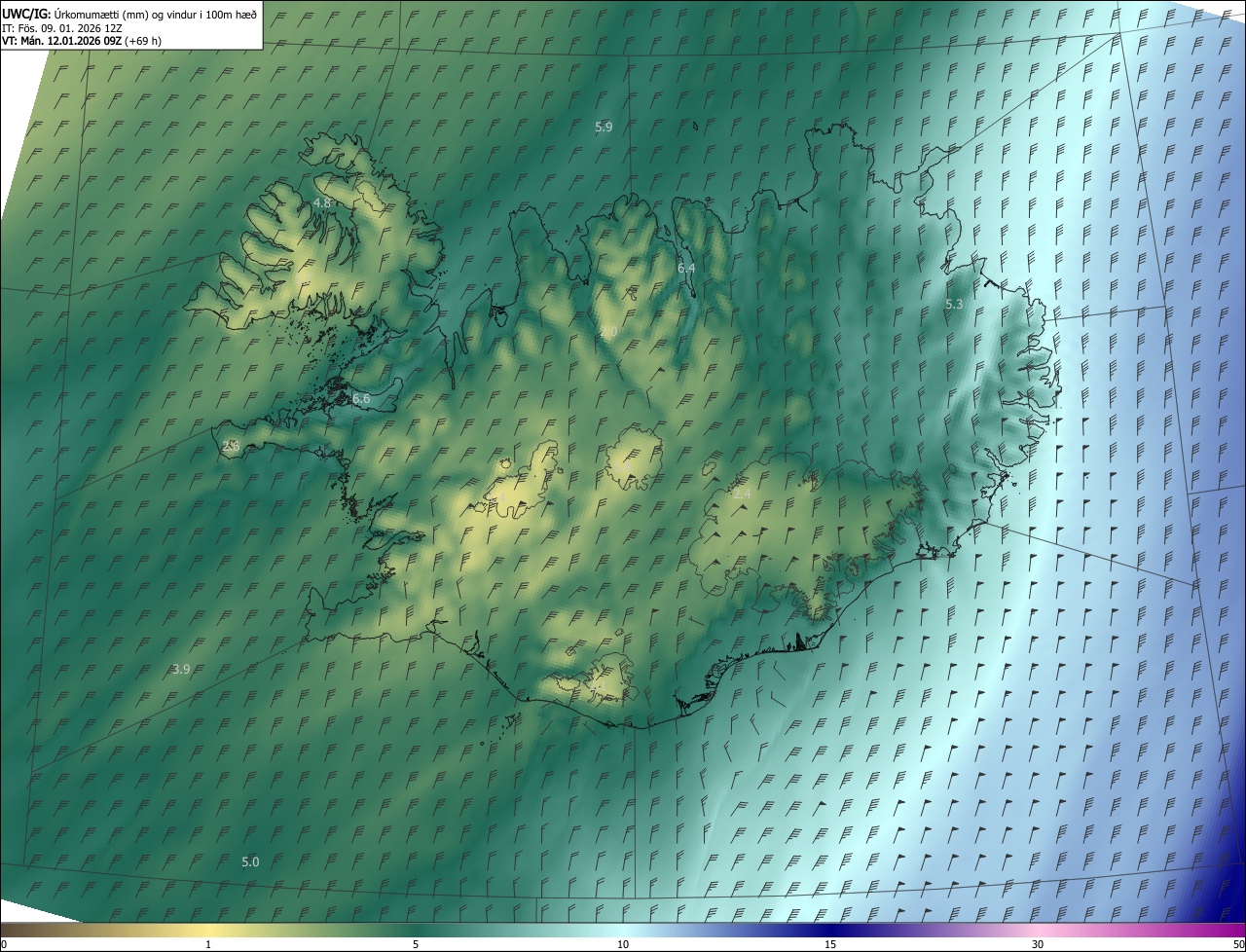Click the UWC/IG map title line

click(129, 14)
